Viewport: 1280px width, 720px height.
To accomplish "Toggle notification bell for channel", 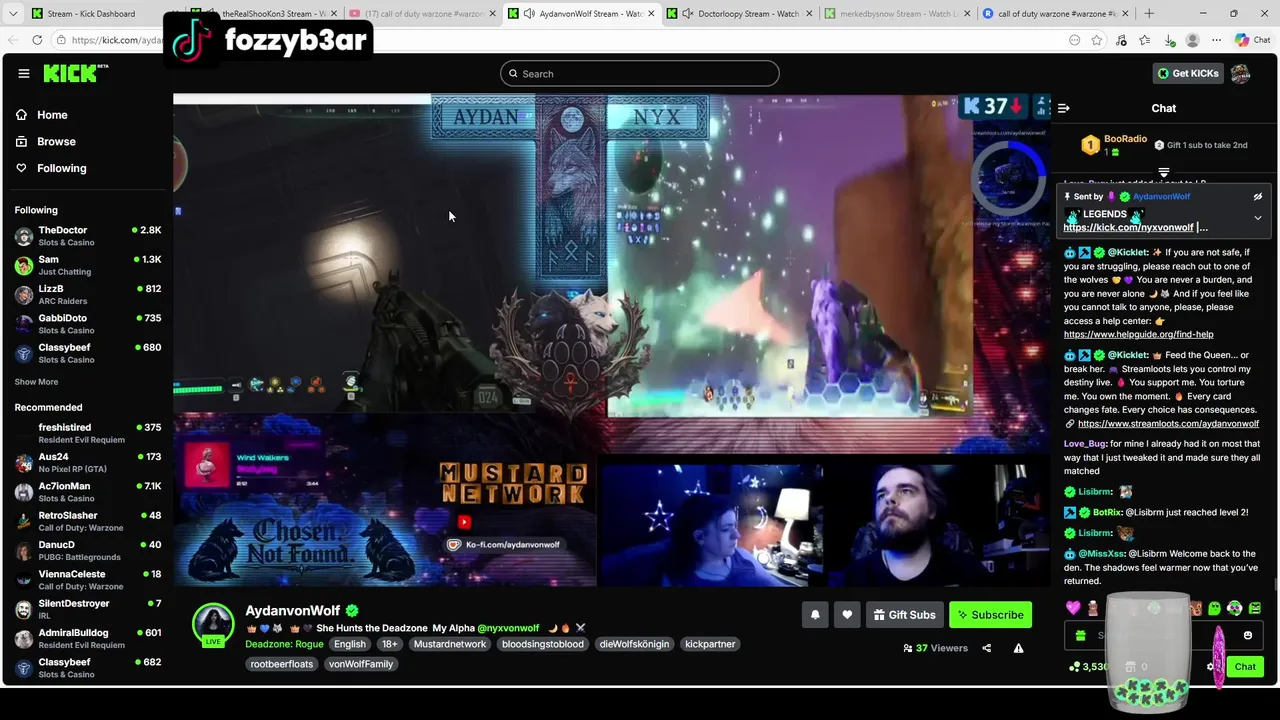I will (x=815, y=615).
